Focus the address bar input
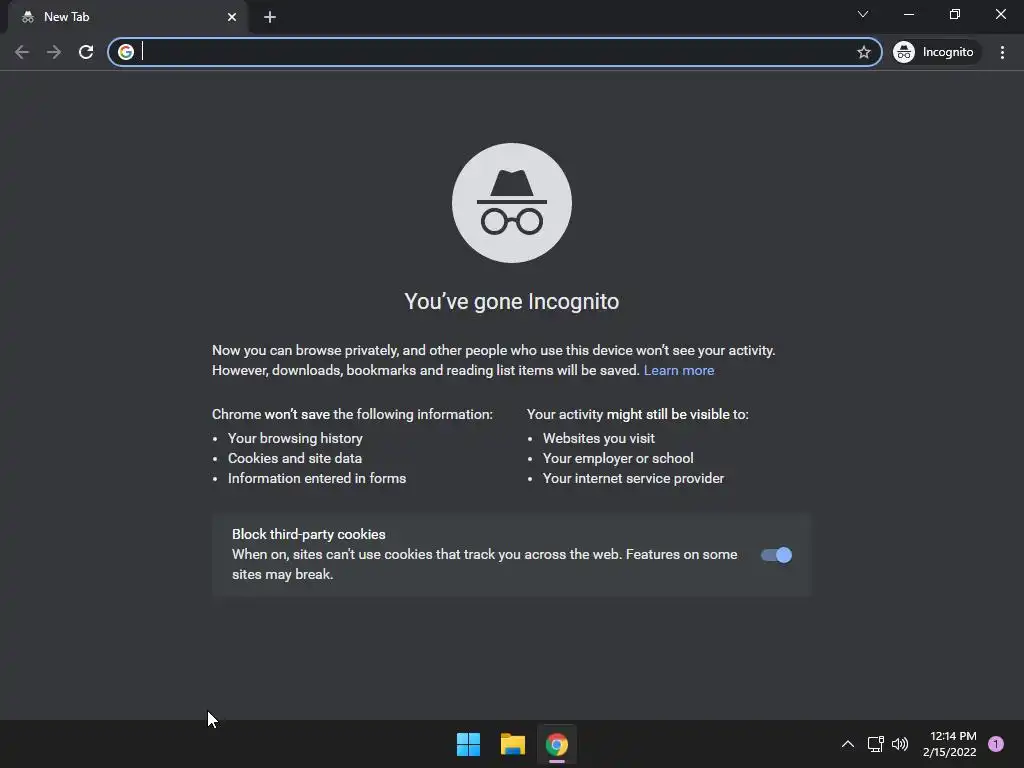Viewport: 1024px width, 768px height. 496,52
